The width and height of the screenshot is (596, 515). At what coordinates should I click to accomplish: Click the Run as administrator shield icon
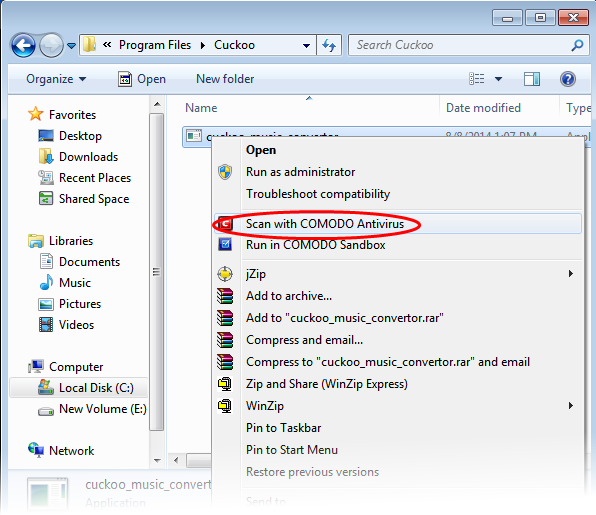[225, 172]
